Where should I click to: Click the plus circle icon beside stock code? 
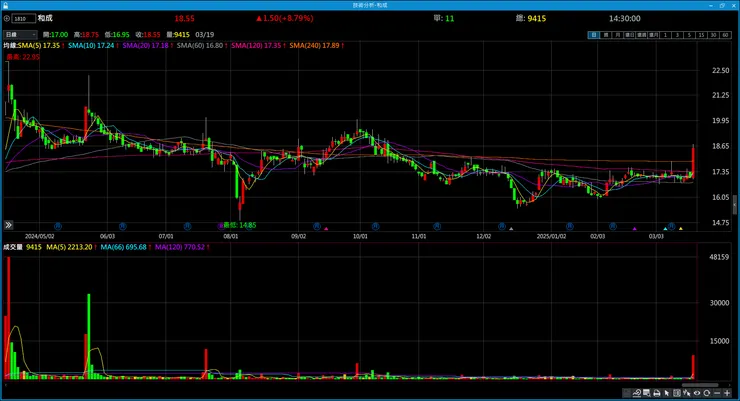click(7, 18)
